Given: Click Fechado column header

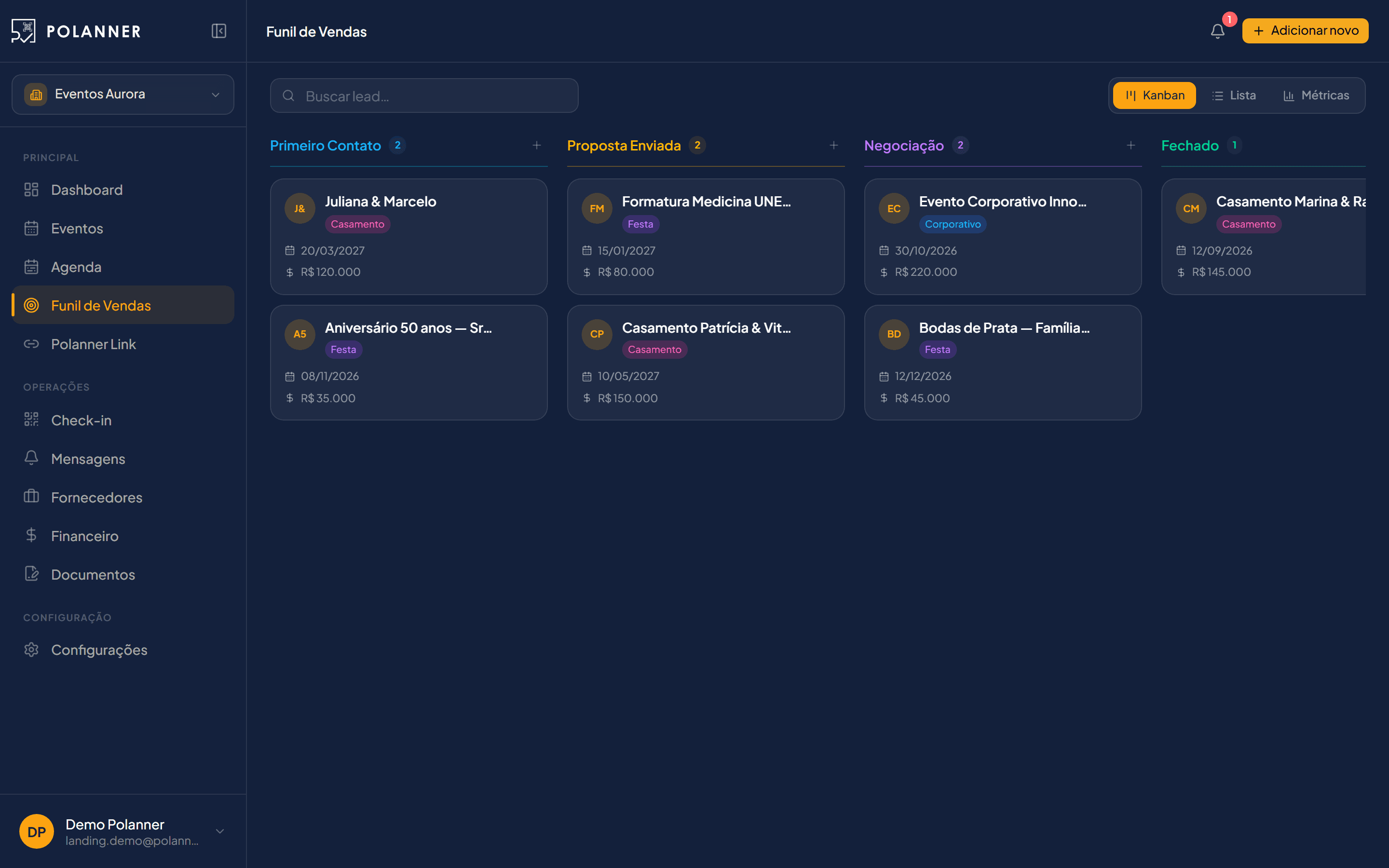Looking at the screenshot, I should (x=1190, y=145).
